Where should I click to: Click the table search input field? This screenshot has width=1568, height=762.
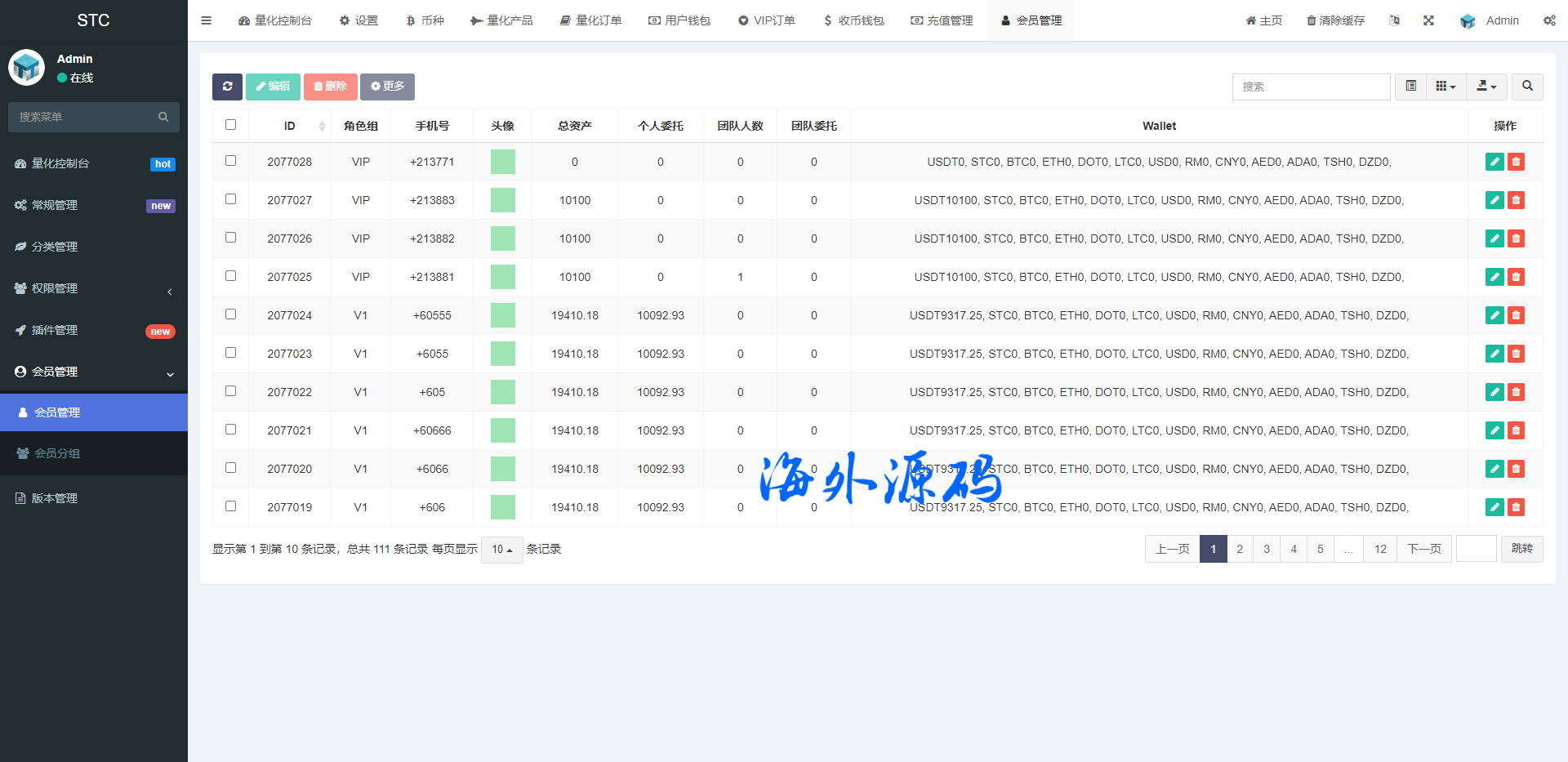[1311, 87]
